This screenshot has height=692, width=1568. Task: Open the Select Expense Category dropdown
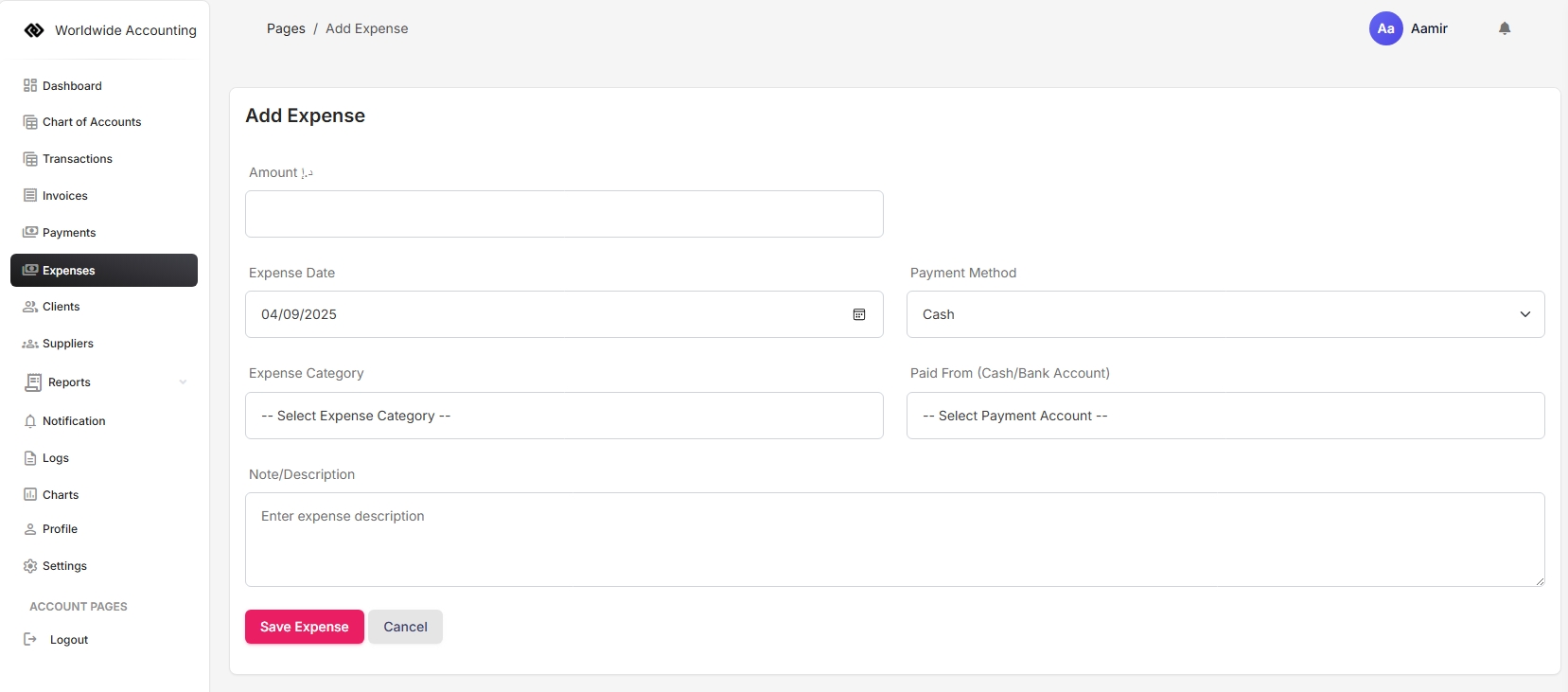point(564,416)
